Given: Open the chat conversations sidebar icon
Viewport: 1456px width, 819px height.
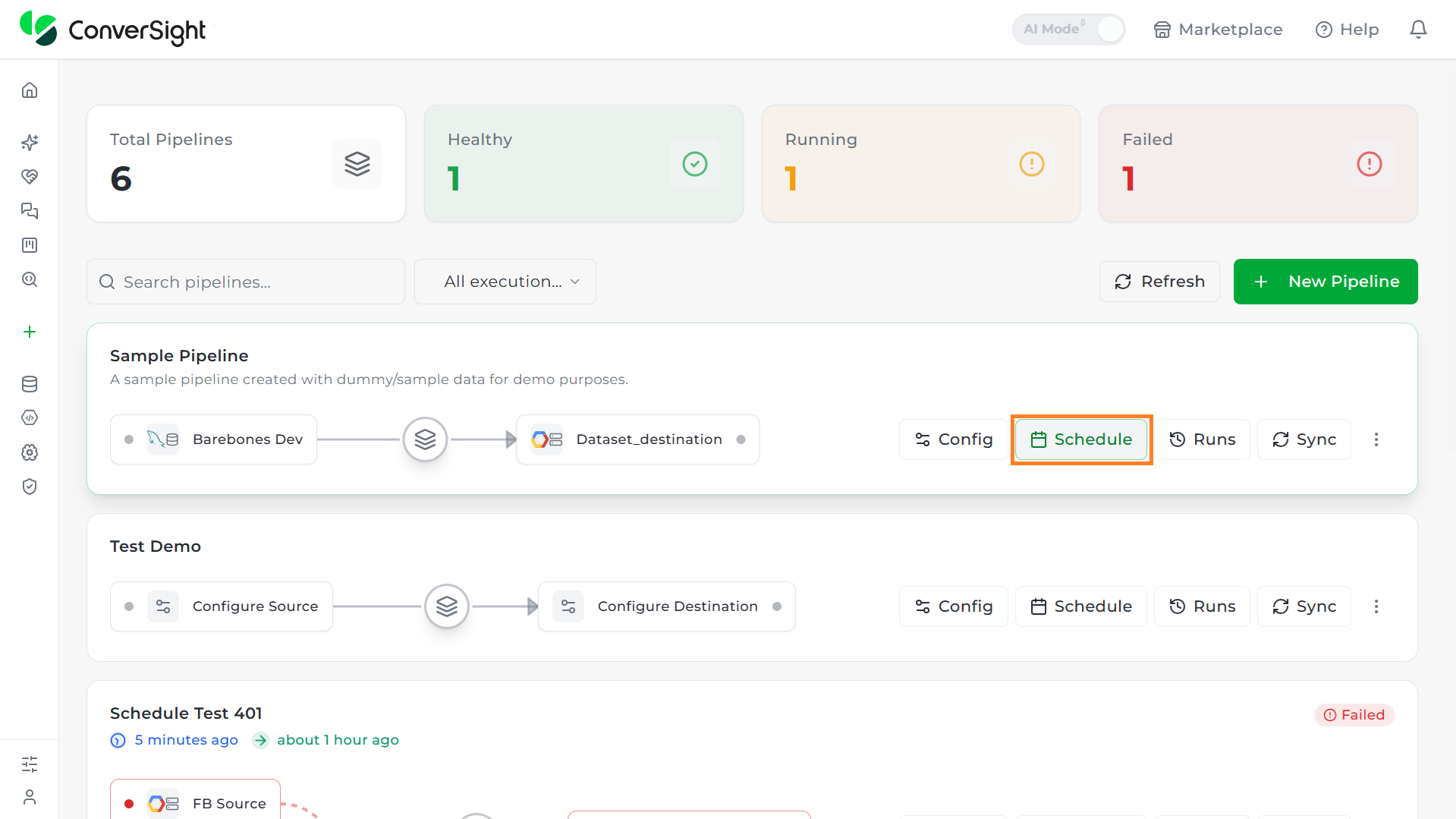Looking at the screenshot, I should [30, 211].
